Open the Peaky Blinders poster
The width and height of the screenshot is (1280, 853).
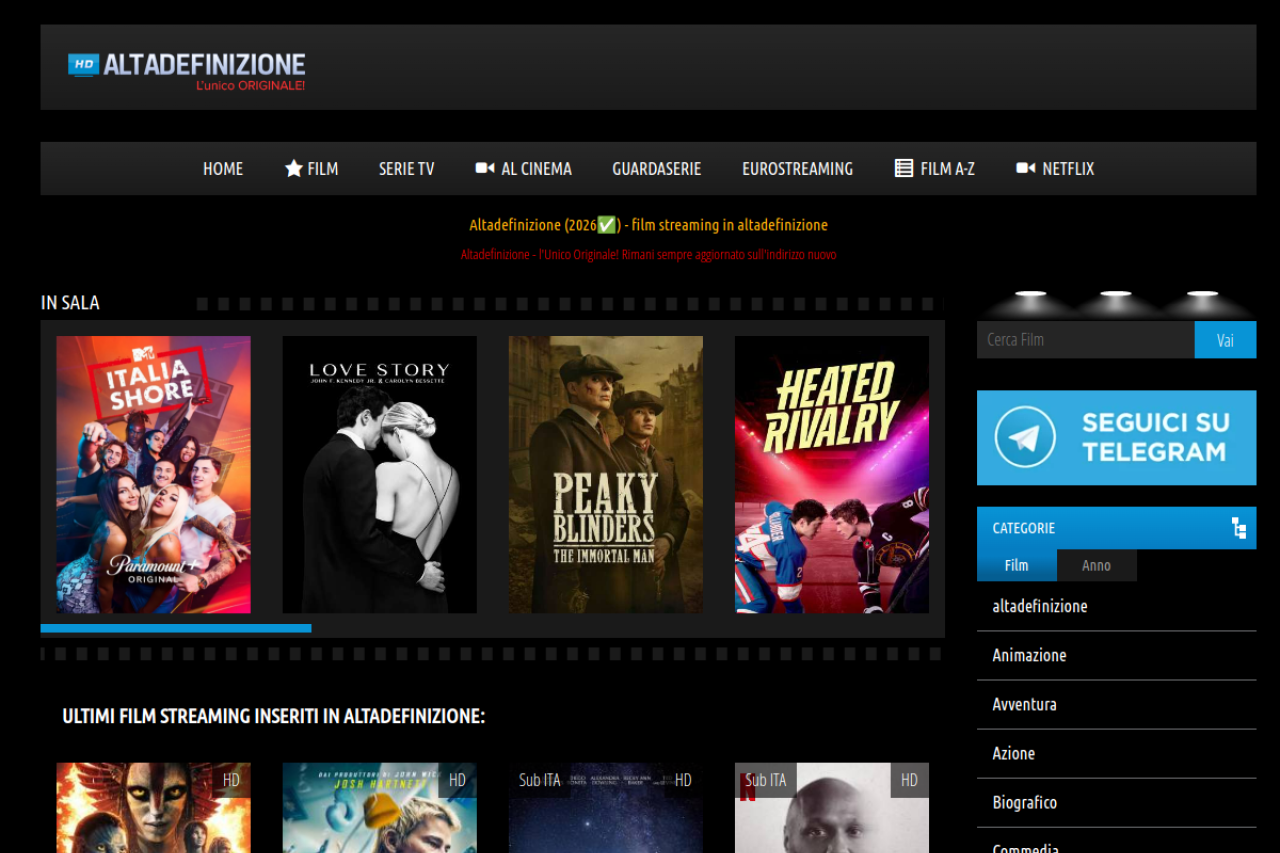[605, 474]
